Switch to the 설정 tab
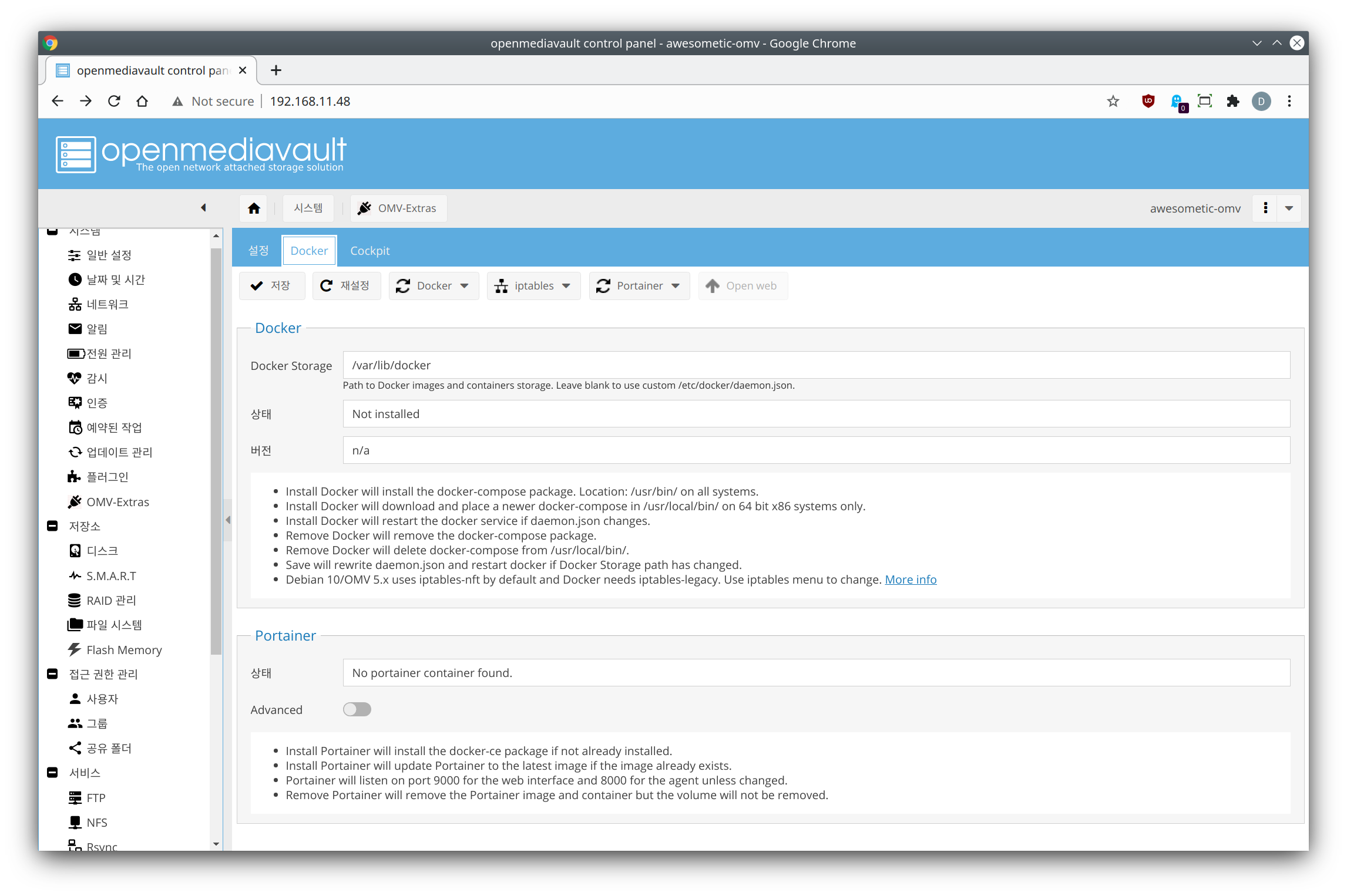 tap(258, 251)
